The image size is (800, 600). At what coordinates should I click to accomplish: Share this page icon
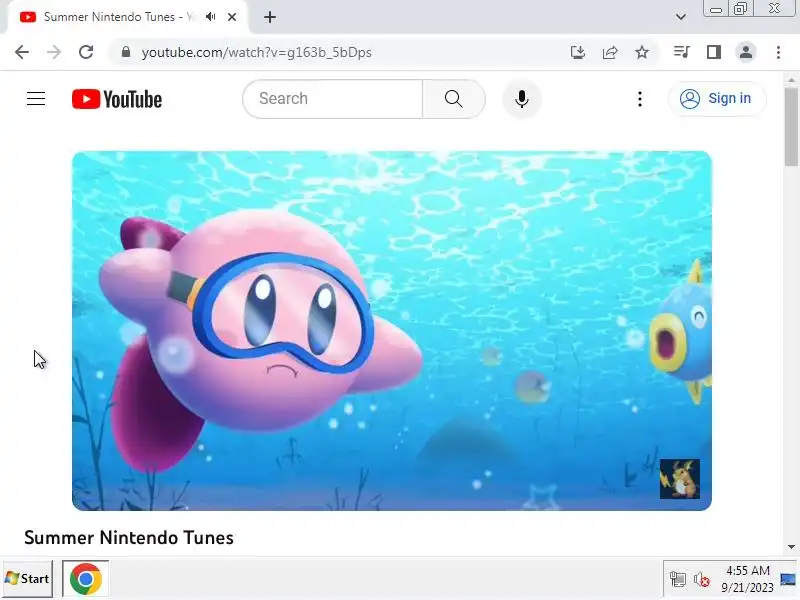tap(610, 52)
